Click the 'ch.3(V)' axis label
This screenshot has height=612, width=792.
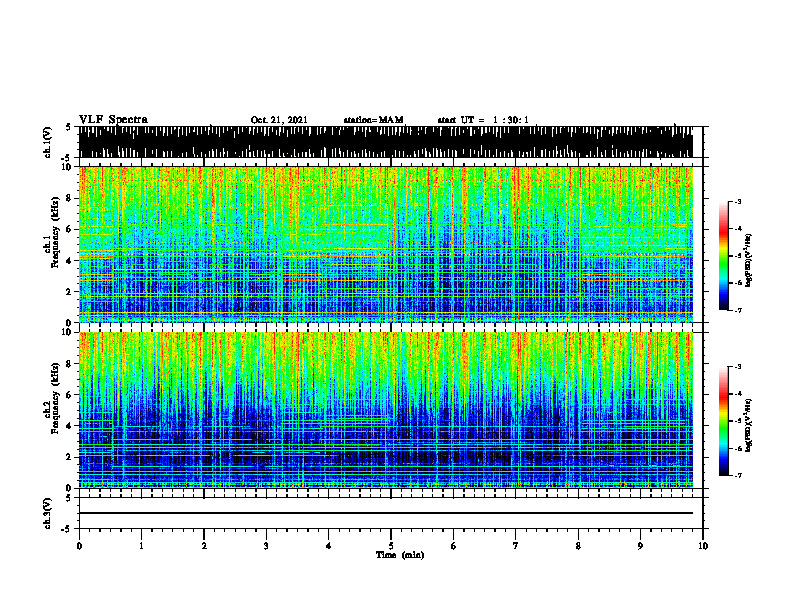click(x=48, y=513)
